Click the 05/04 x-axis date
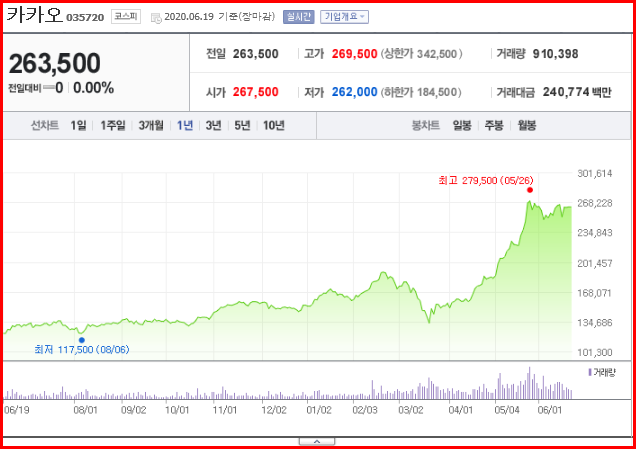The height and width of the screenshot is (449, 636). tap(507, 410)
